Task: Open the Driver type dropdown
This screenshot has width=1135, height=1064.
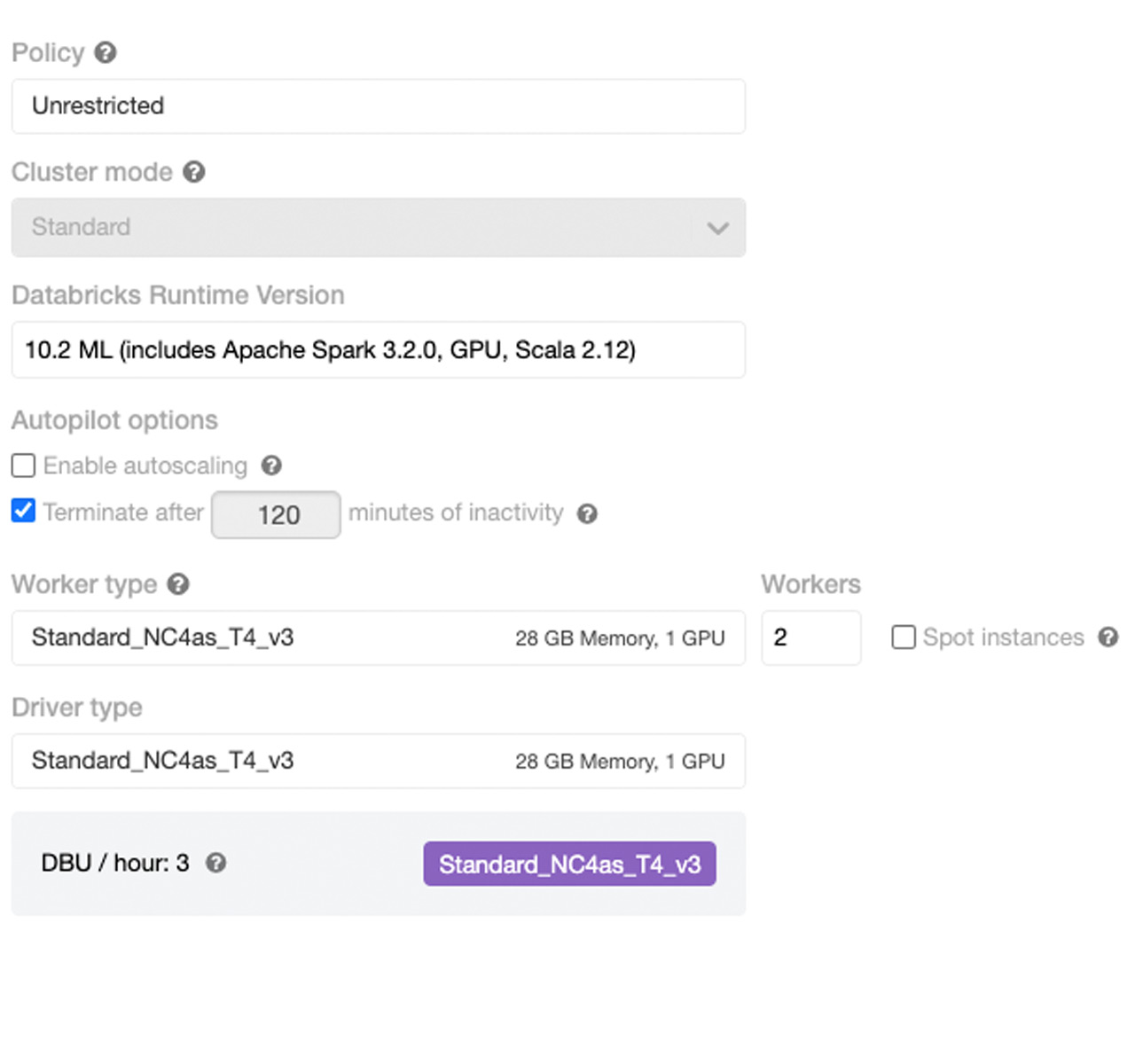Action: [378, 761]
